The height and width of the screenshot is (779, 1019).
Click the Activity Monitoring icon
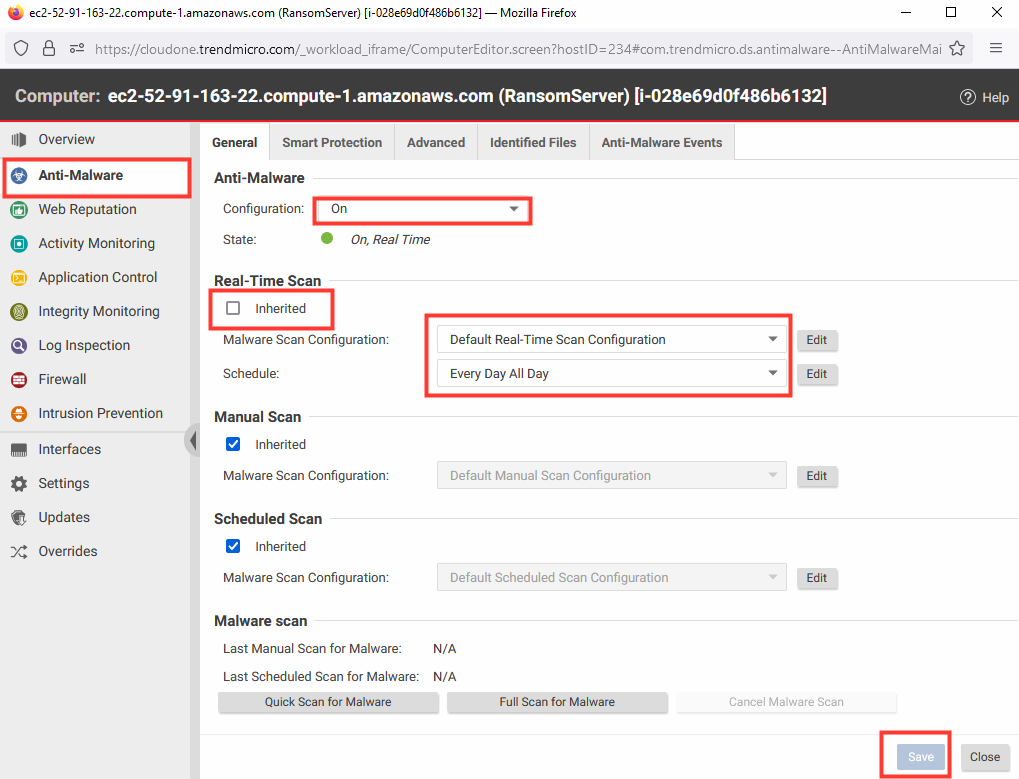pyautogui.click(x=19, y=244)
